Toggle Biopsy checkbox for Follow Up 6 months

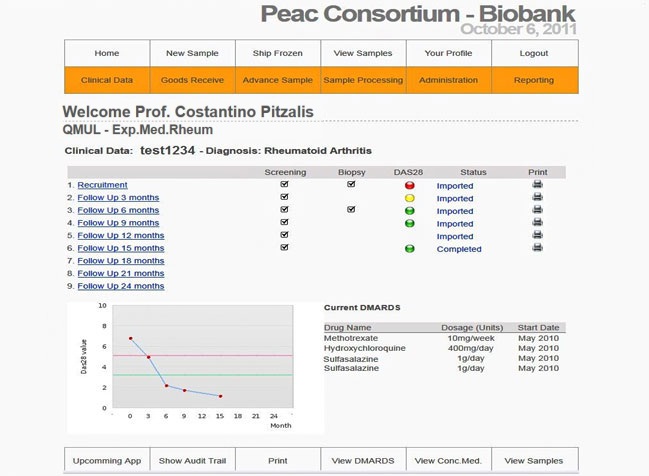tap(351, 210)
